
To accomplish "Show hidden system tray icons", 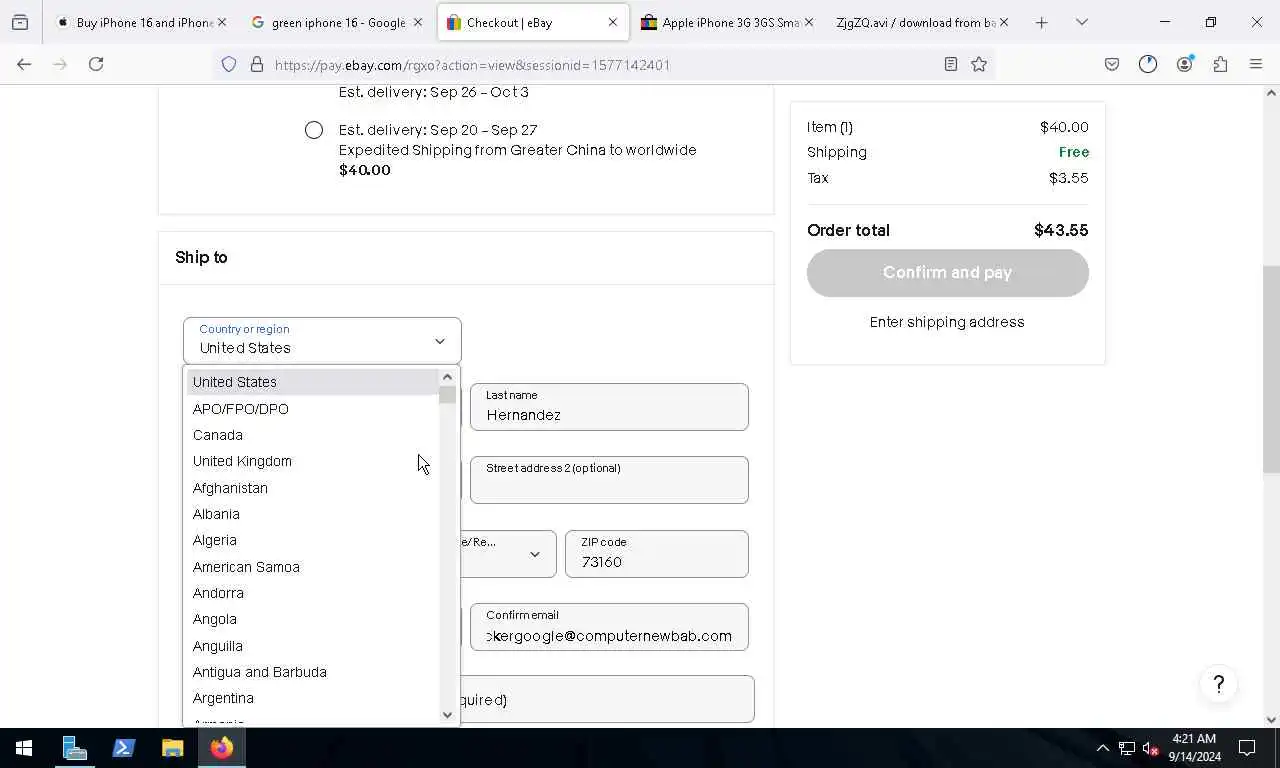I will (x=1103, y=748).
